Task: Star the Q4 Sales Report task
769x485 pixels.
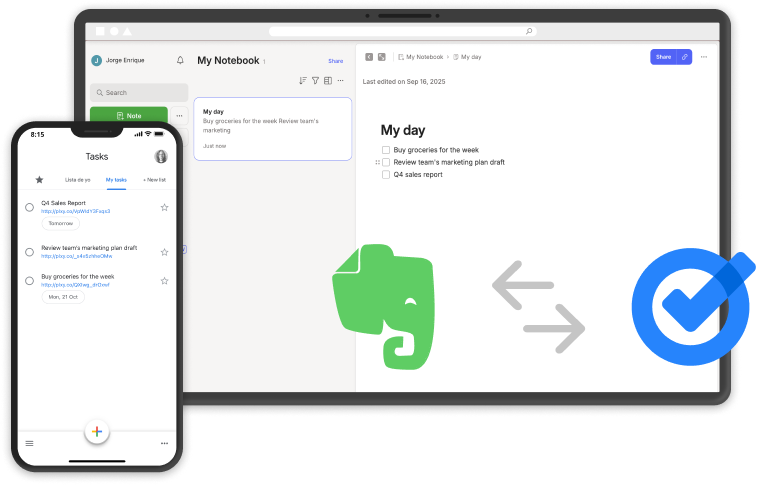Action: (164, 207)
